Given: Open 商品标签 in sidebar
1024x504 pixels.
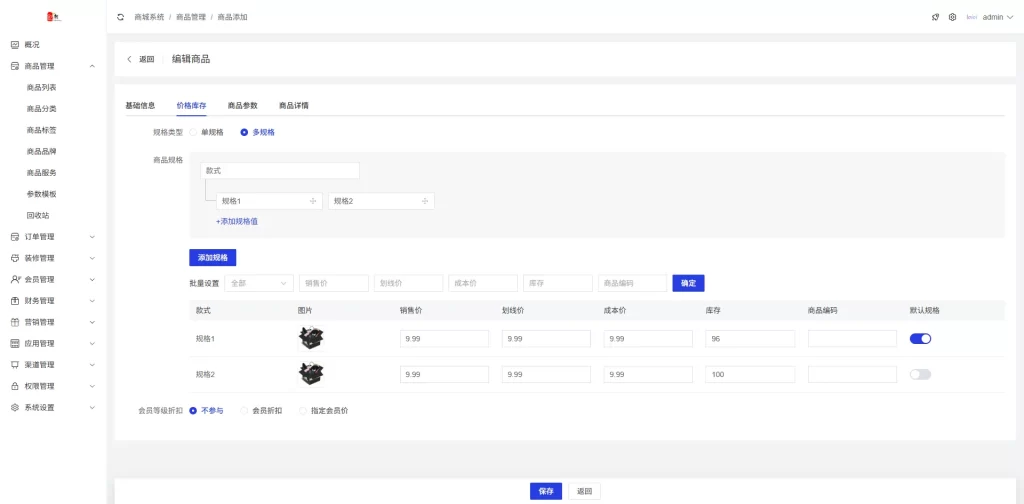Looking at the screenshot, I should pos(41,130).
